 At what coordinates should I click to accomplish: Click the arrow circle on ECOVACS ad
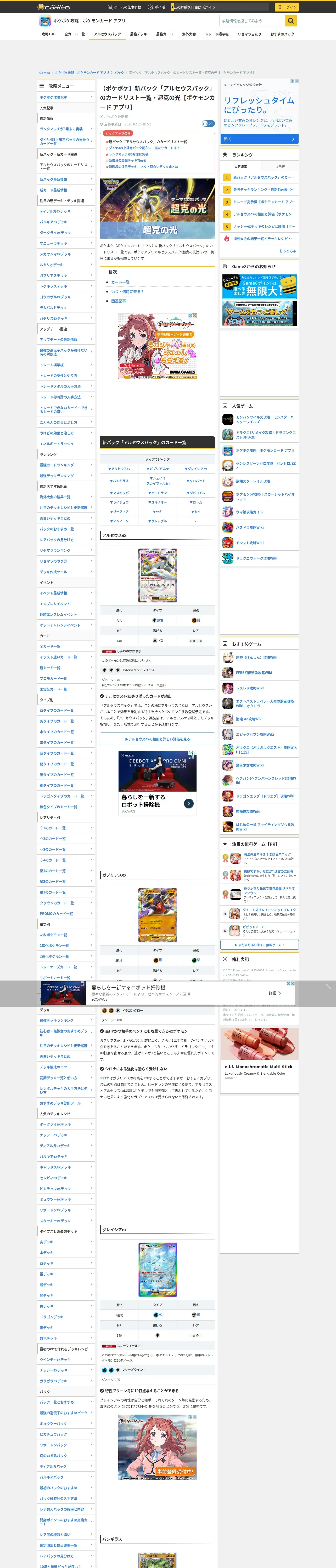(x=189, y=804)
